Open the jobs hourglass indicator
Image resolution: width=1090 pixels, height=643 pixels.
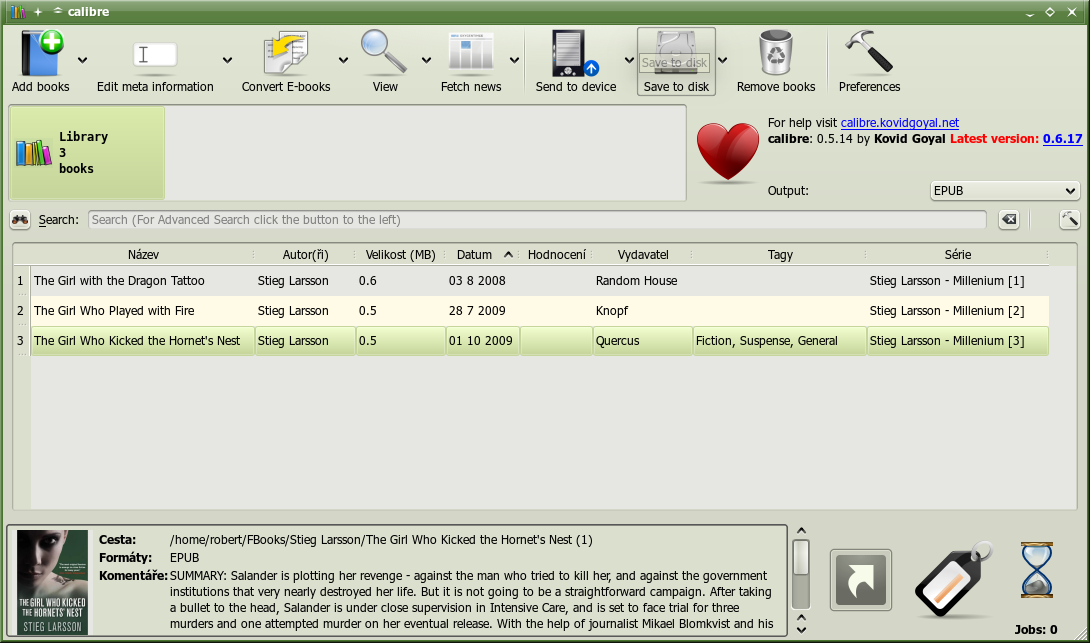tap(1036, 570)
